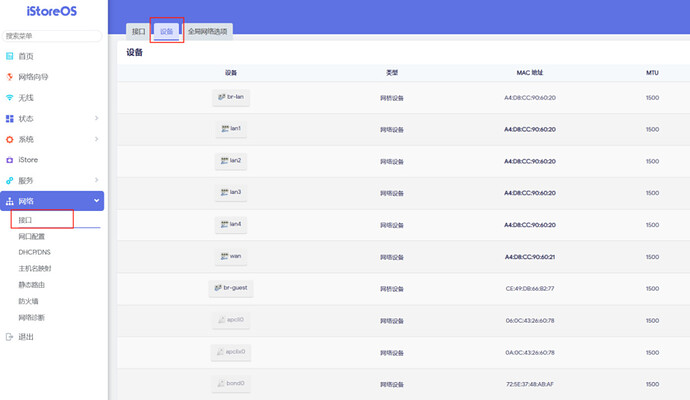Viewport: 690px width, 400px height.
Task: Open 静态路由 static routes page
Action: (x=31, y=285)
